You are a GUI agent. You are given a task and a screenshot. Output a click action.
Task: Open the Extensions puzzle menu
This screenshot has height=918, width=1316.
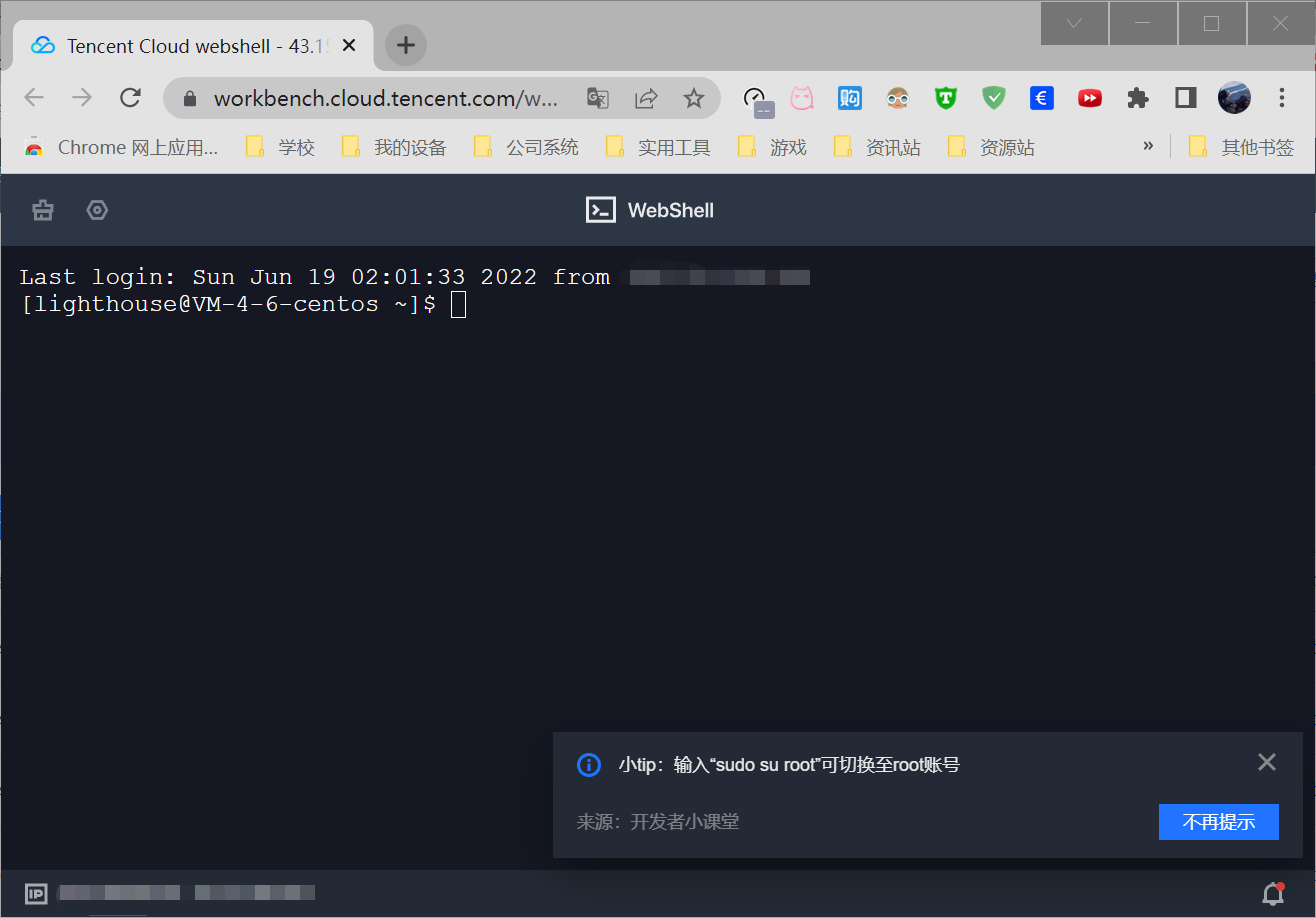click(x=1137, y=98)
